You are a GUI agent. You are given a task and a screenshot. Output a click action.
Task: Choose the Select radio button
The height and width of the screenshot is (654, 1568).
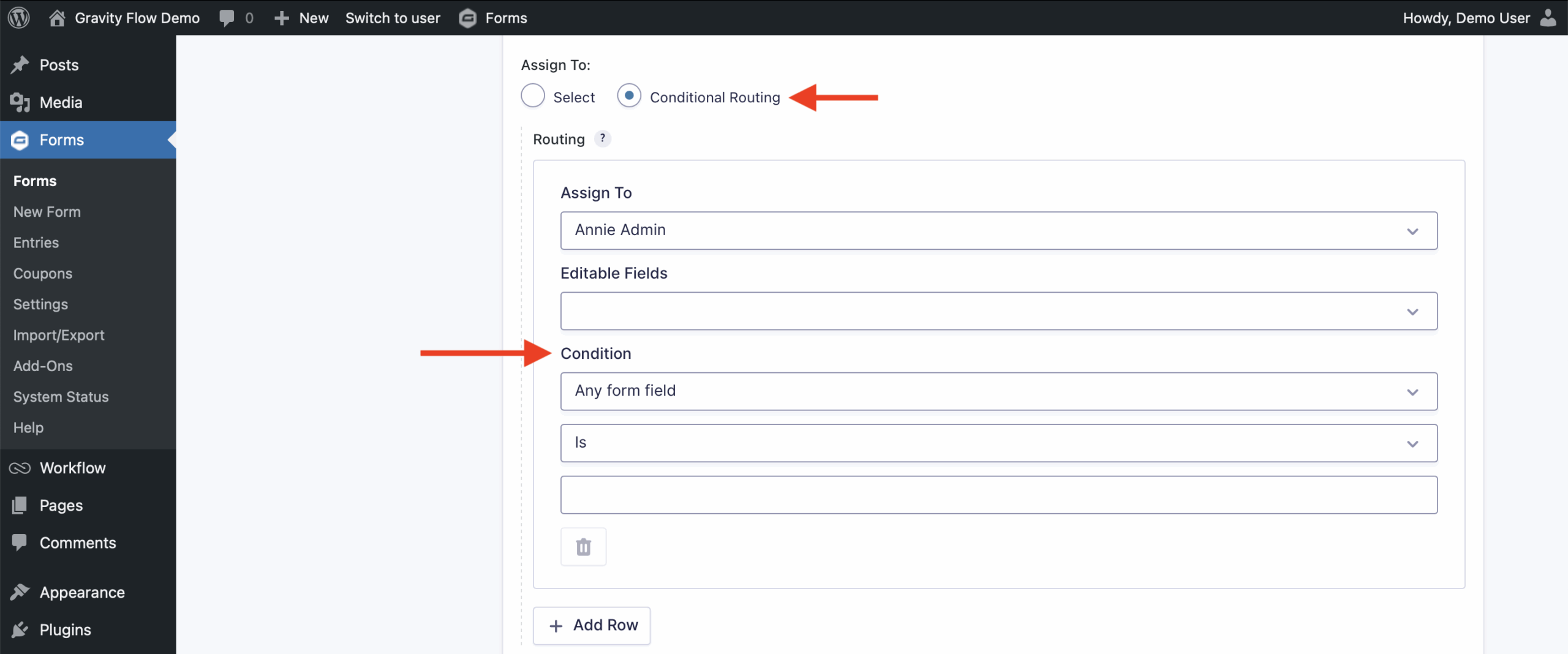533,96
